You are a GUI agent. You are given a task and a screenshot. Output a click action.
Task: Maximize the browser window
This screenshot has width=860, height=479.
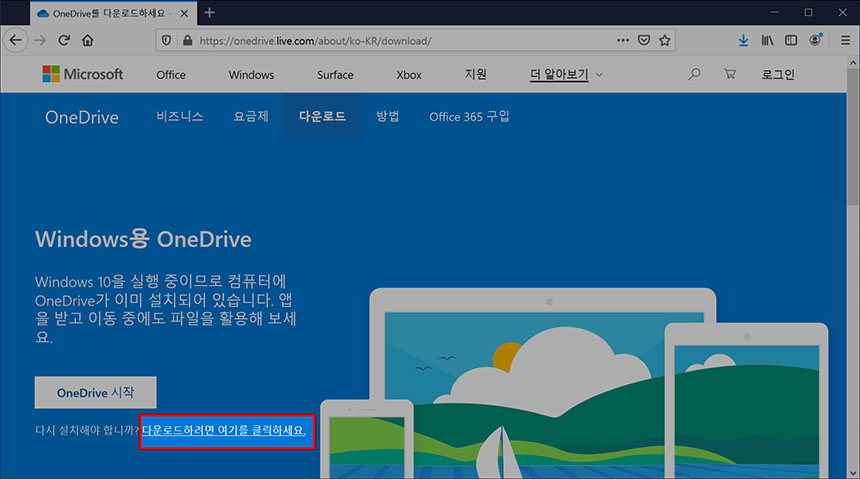pyautogui.click(x=808, y=12)
